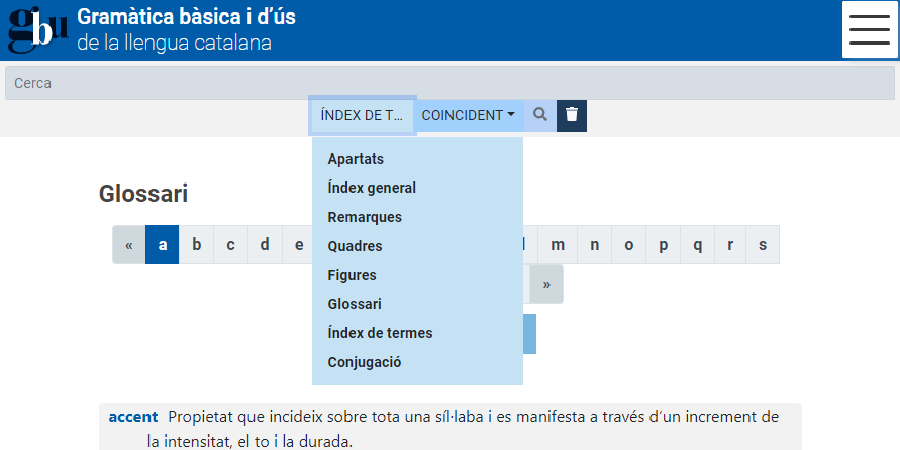Image resolution: width=900 pixels, height=450 pixels.
Task: Go to previous letters page arrow
Action: 129,245
